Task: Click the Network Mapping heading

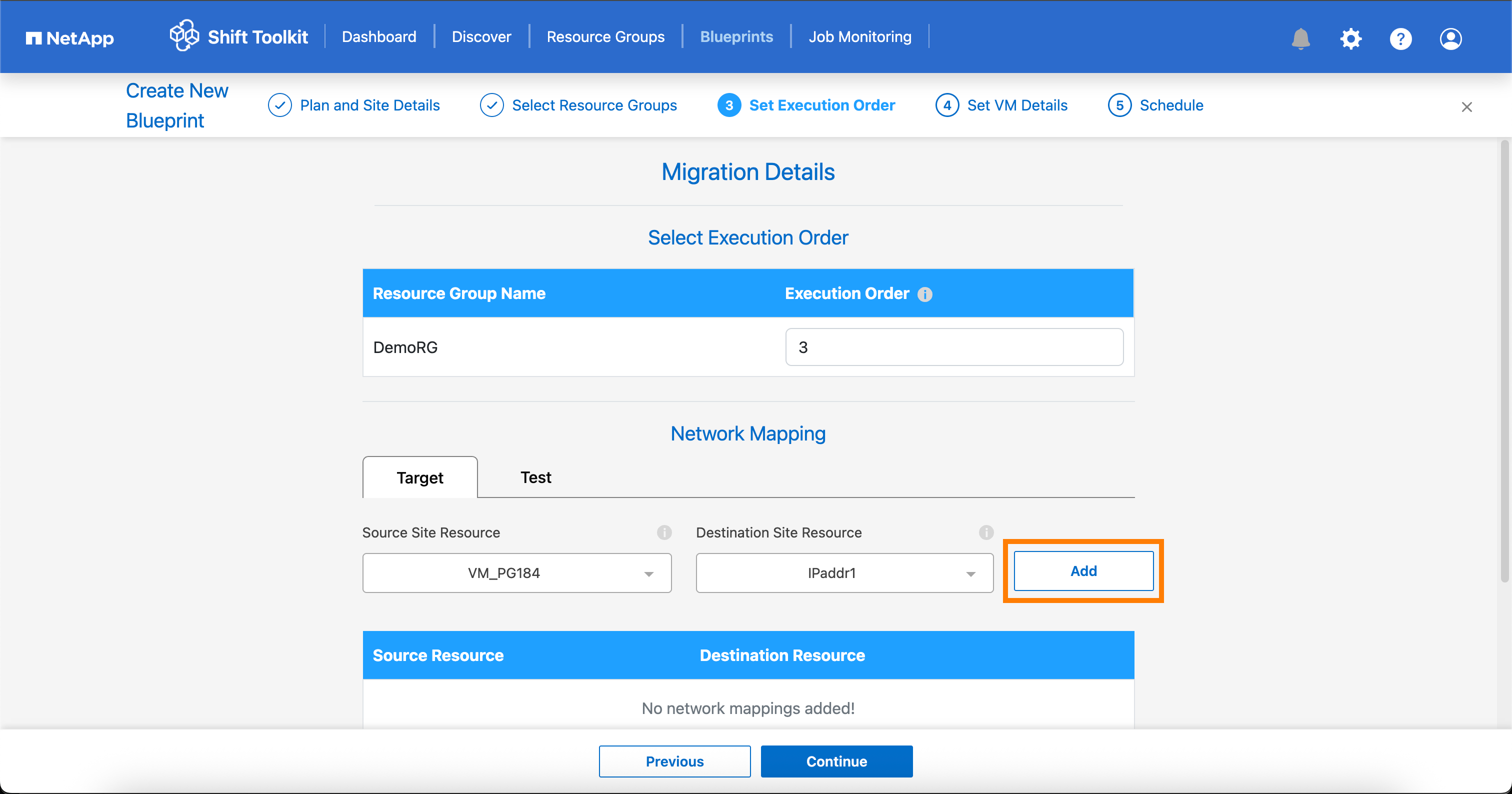Action: pos(748,433)
